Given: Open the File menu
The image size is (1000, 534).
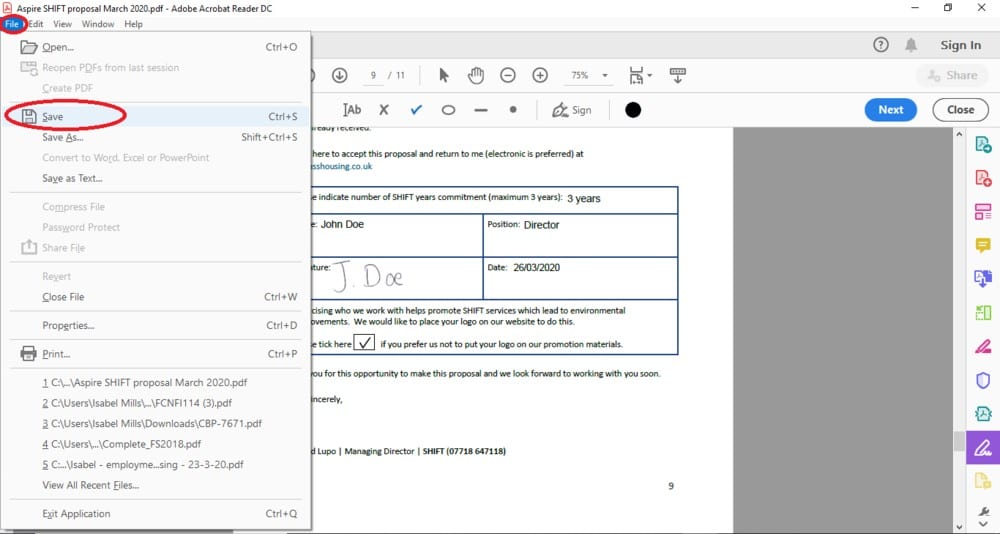Looking at the screenshot, I should click(12, 24).
